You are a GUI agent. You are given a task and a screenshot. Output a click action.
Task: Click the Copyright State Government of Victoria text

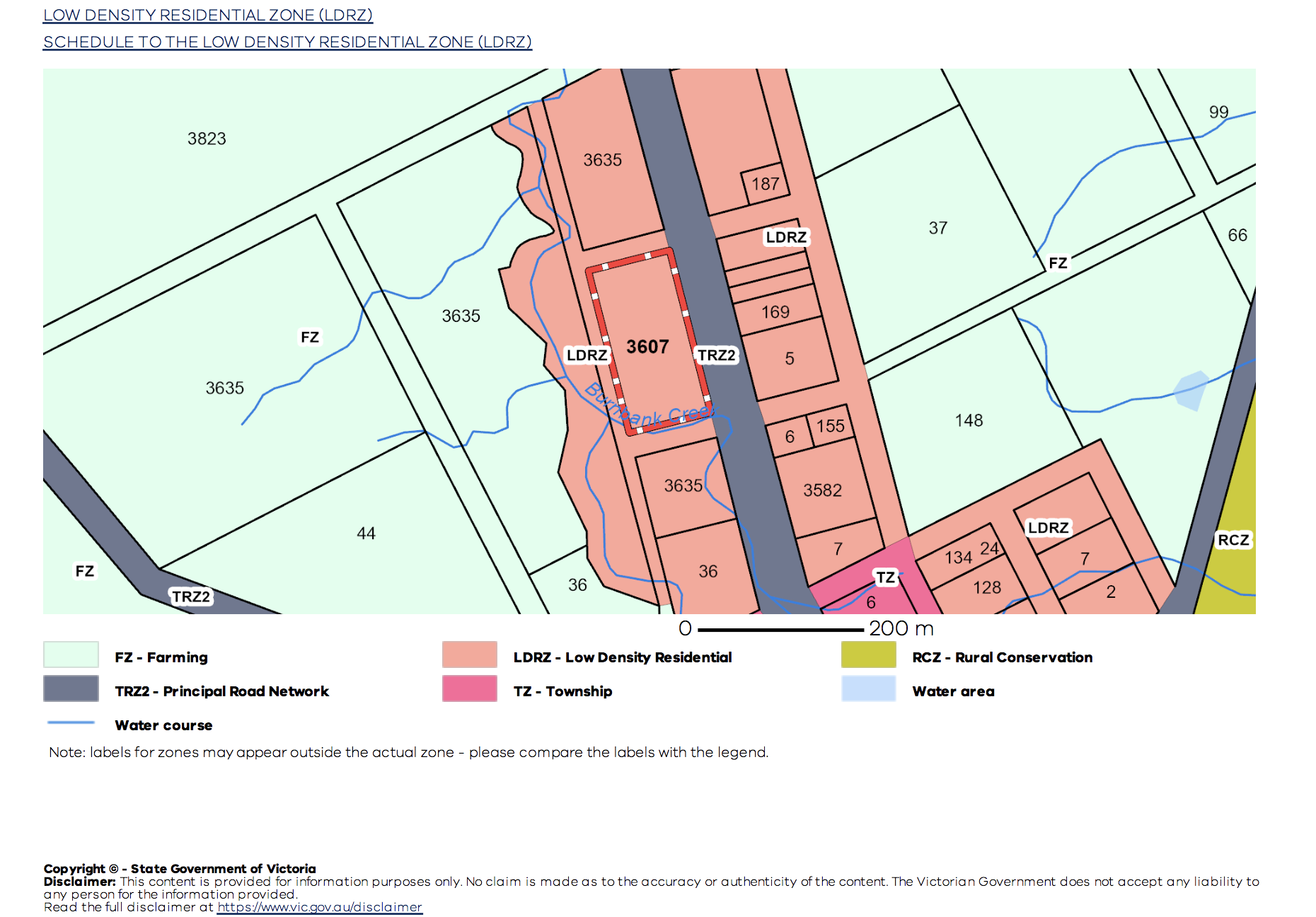click(180, 868)
